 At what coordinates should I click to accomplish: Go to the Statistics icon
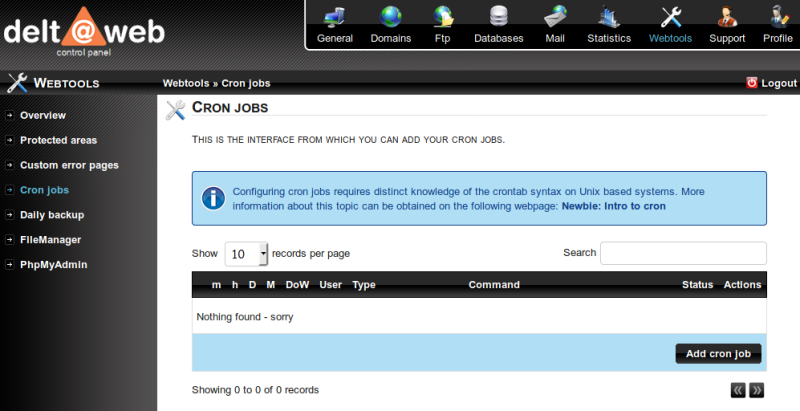tap(609, 18)
